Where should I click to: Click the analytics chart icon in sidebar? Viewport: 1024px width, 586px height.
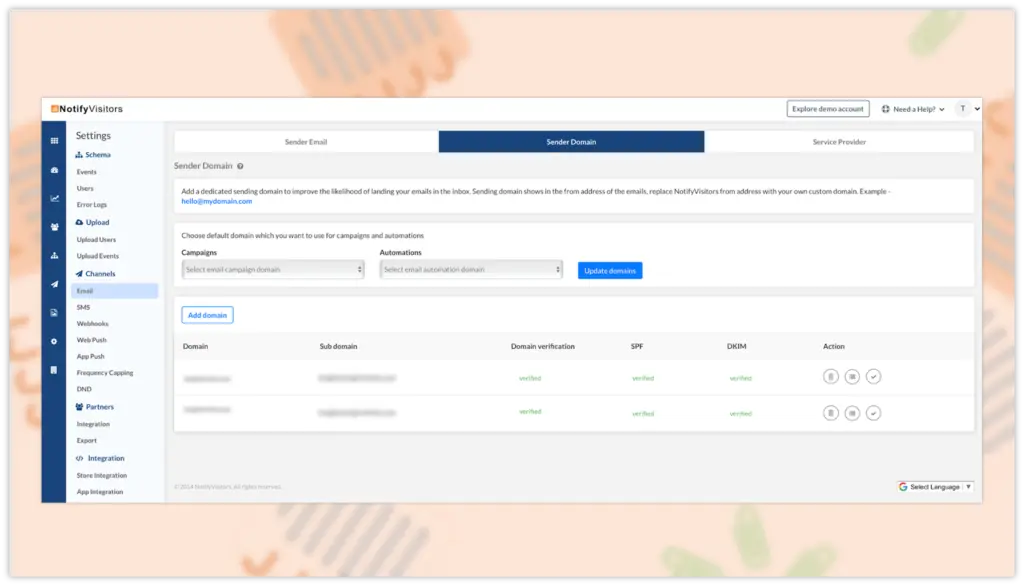click(x=54, y=198)
